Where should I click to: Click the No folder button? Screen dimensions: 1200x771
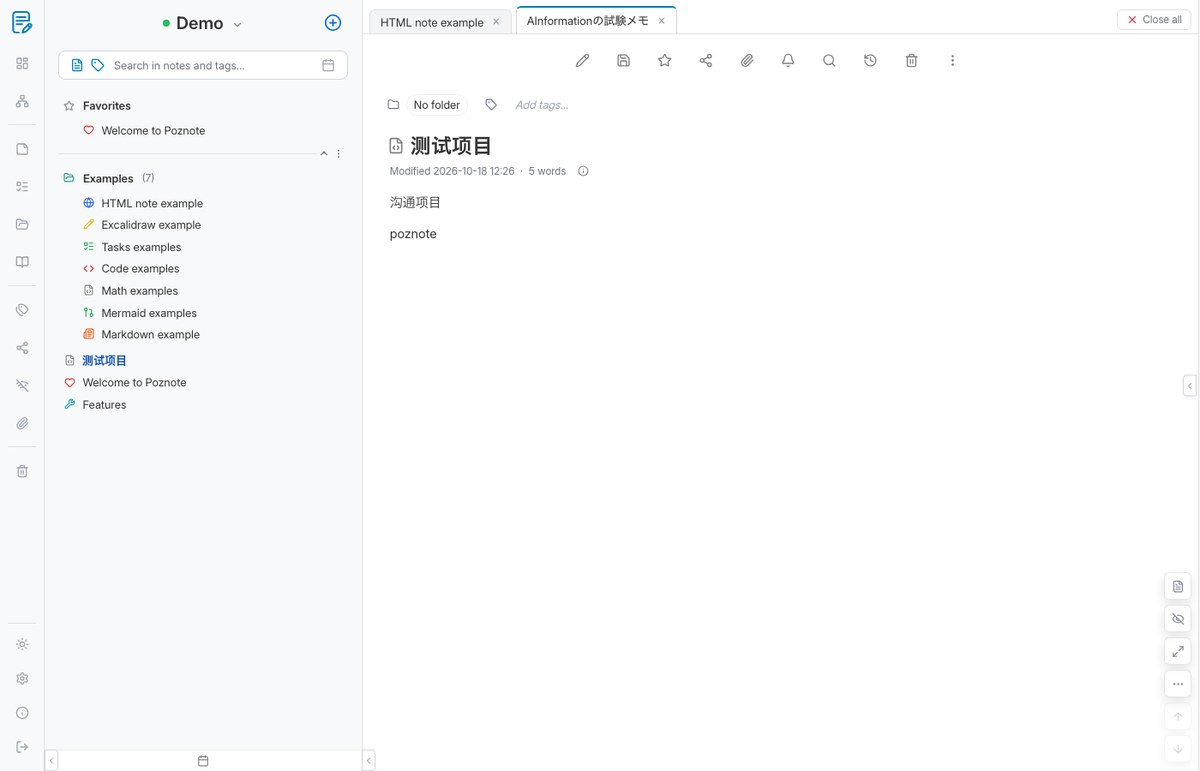437,105
